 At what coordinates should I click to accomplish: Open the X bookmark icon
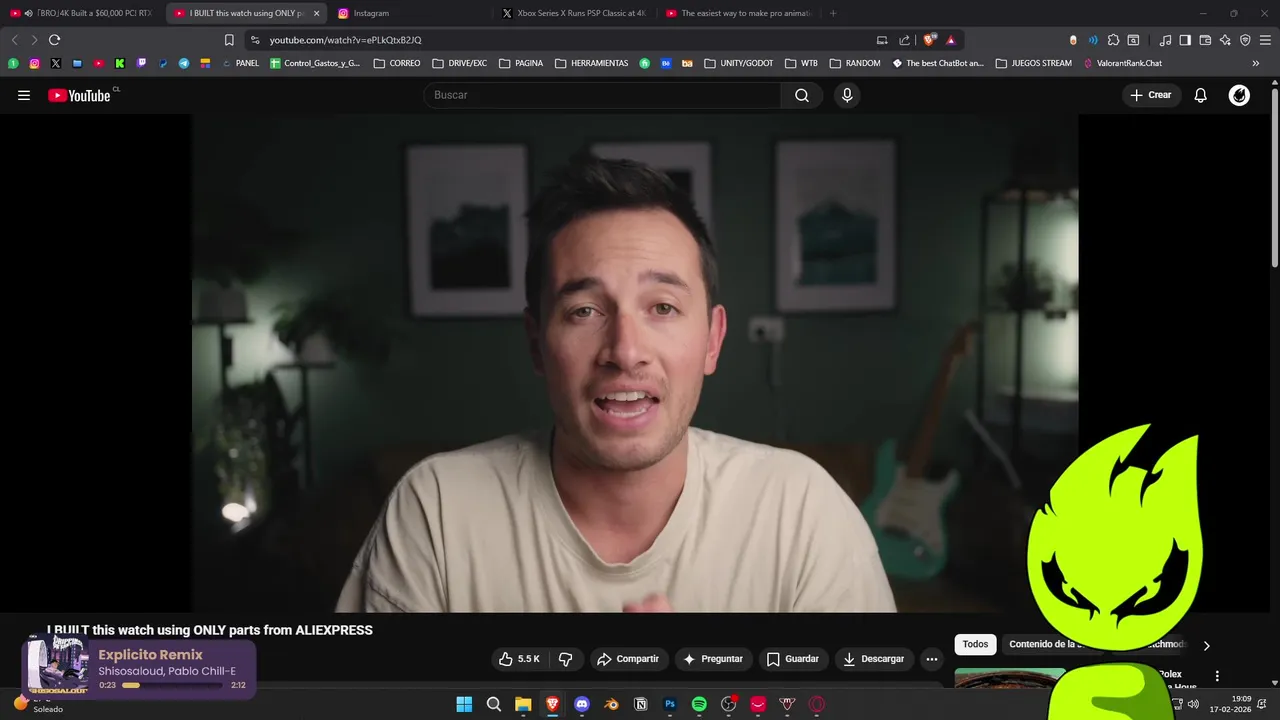point(56,63)
